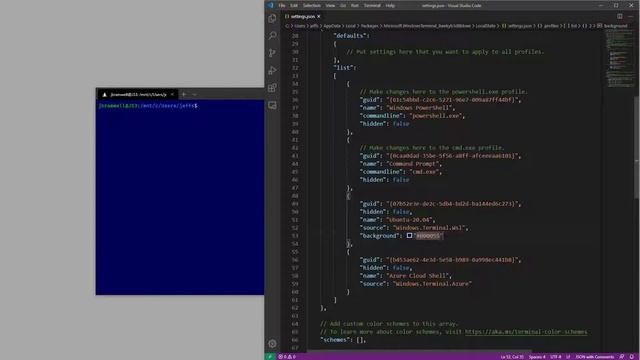The image size is (640, 360).
Task: Close the Terminal window tab
Action: point(172,94)
